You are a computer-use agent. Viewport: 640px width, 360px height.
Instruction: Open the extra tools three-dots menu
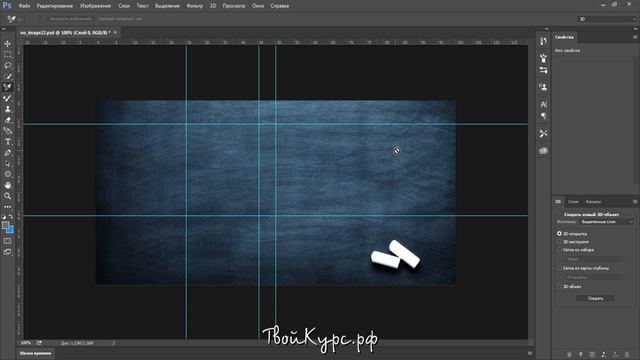point(7,207)
